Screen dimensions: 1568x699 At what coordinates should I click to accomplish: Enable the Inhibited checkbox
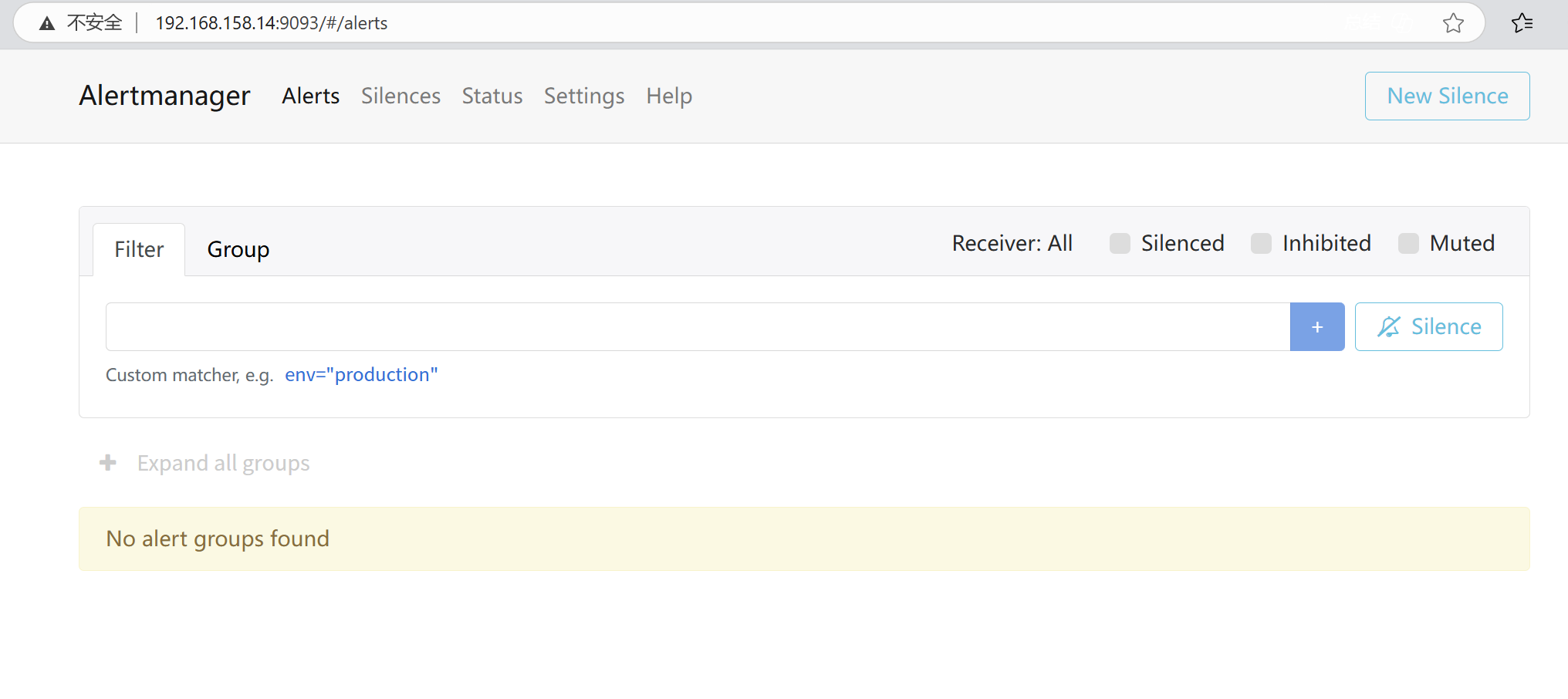(x=1261, y=244)
